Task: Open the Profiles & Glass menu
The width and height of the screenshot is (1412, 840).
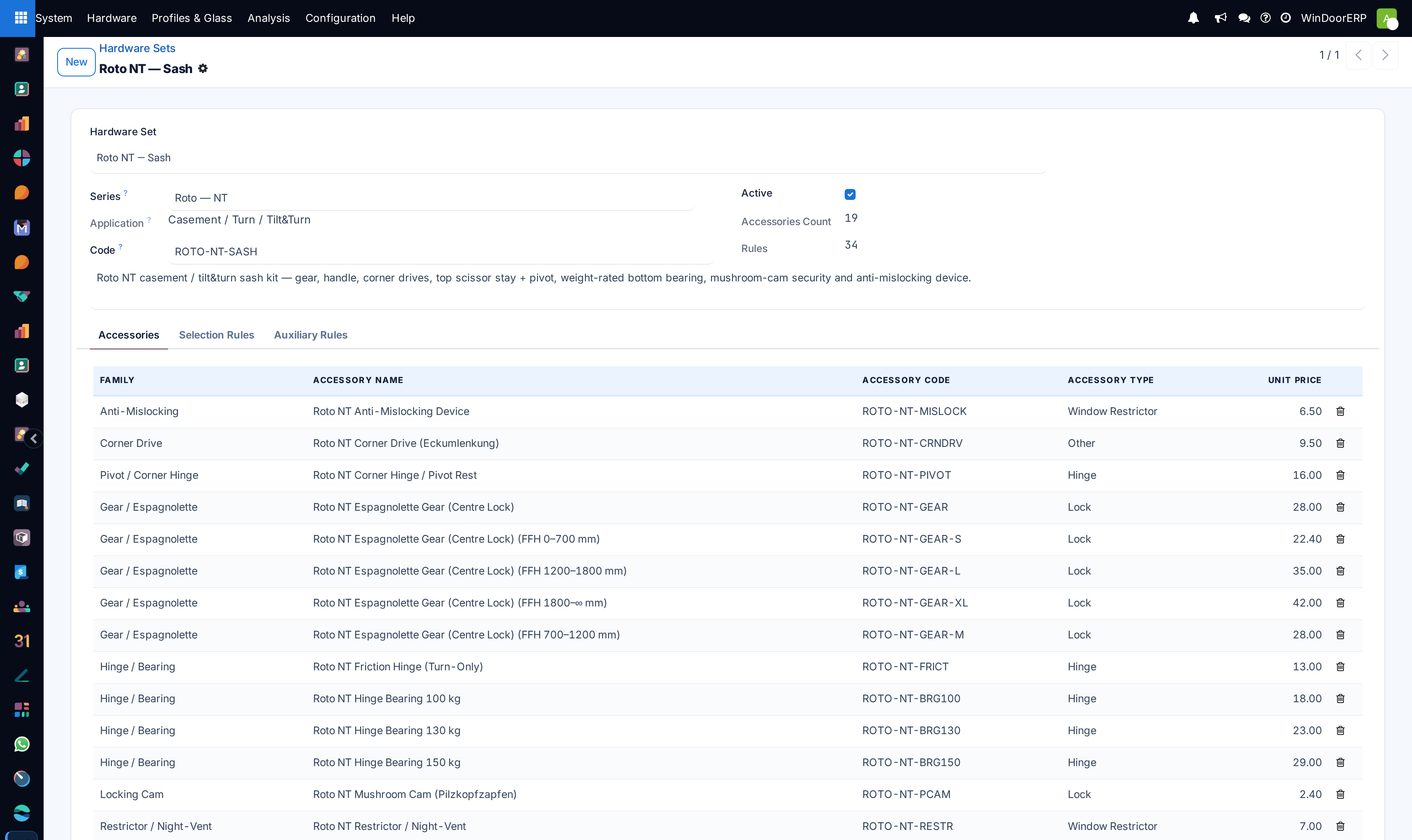Action: pos(192,18)
